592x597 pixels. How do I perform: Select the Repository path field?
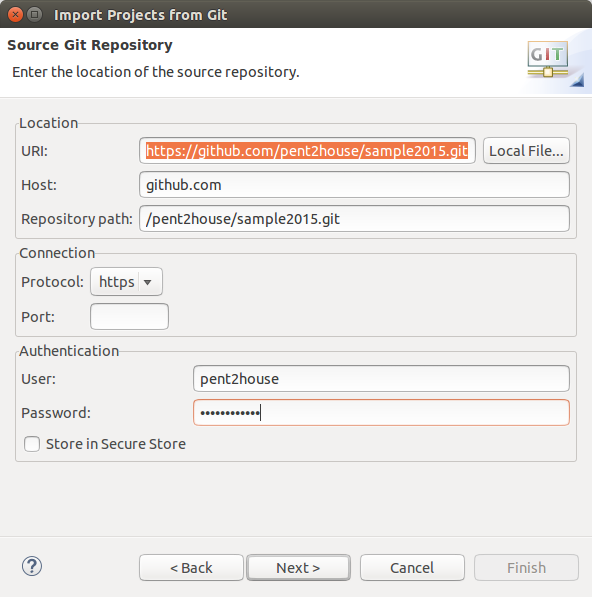pos(354,219)
